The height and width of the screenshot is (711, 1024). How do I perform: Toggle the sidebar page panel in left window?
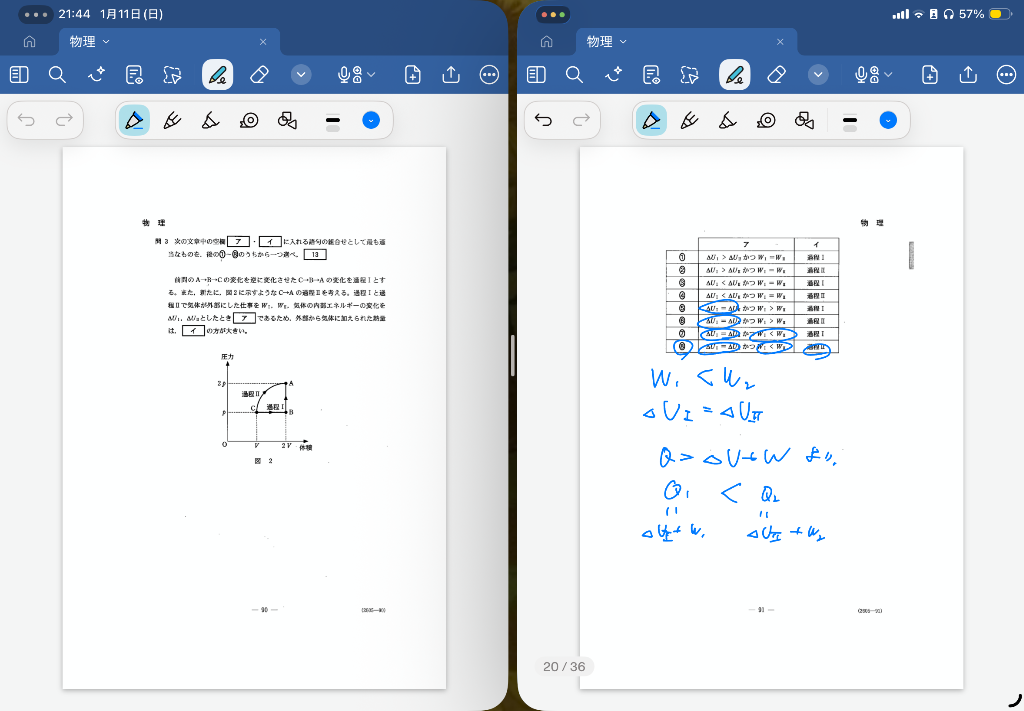pos(19,75)
